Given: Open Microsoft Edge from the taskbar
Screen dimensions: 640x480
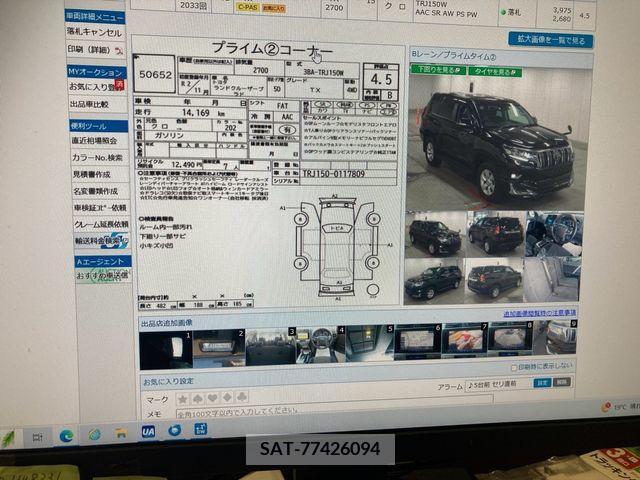Looking at the screenshot, I should tap(66, 436).
